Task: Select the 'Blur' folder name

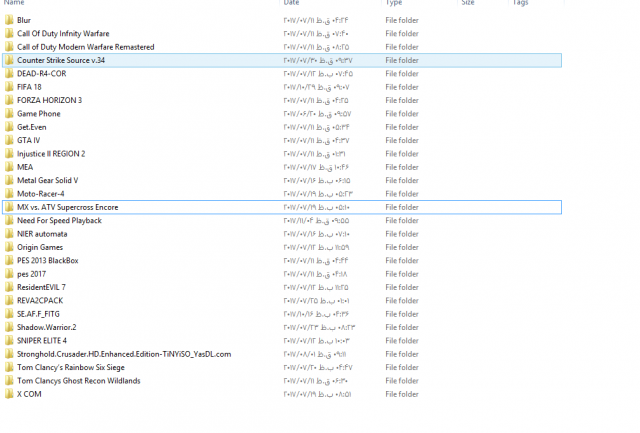Action: (24, 20)
